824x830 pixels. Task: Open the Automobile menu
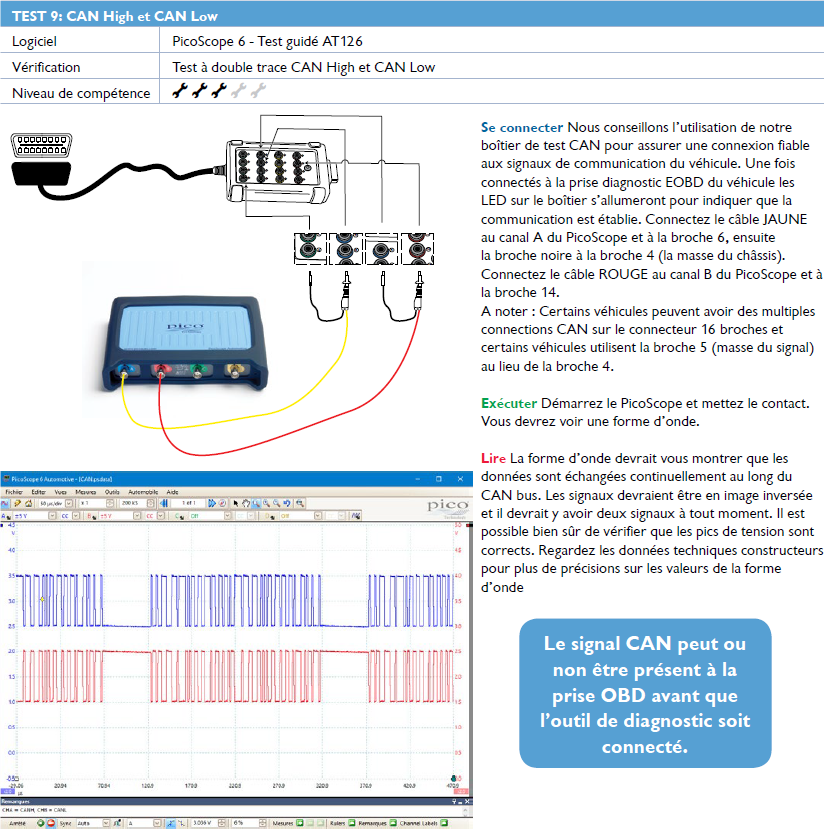[x=143, y=492]
